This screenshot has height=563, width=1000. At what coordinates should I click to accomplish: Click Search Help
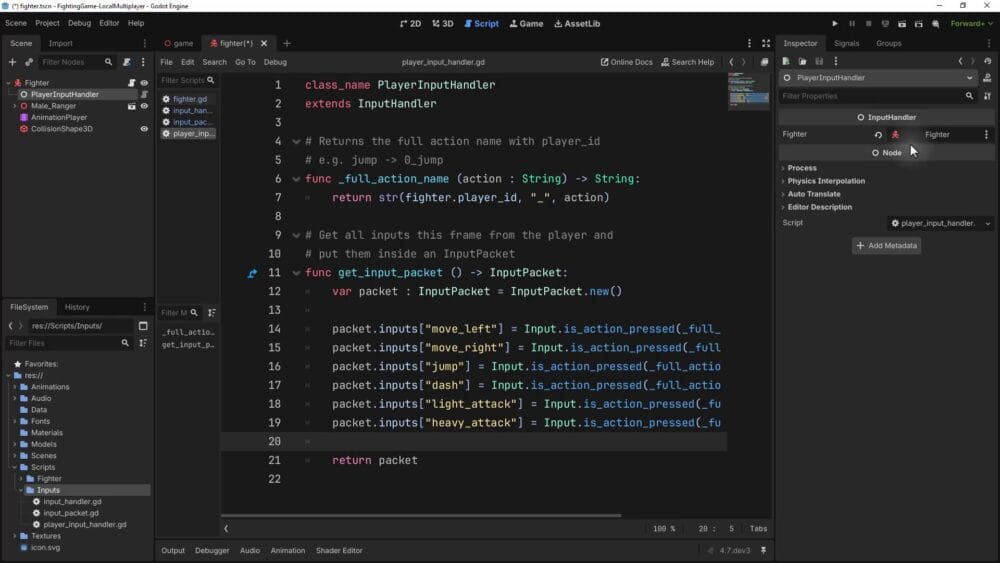click(688, 62)
